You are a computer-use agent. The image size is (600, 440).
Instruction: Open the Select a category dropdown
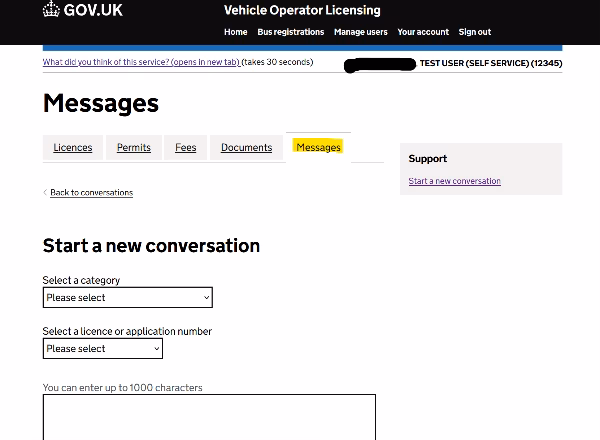tap(127, 297)
